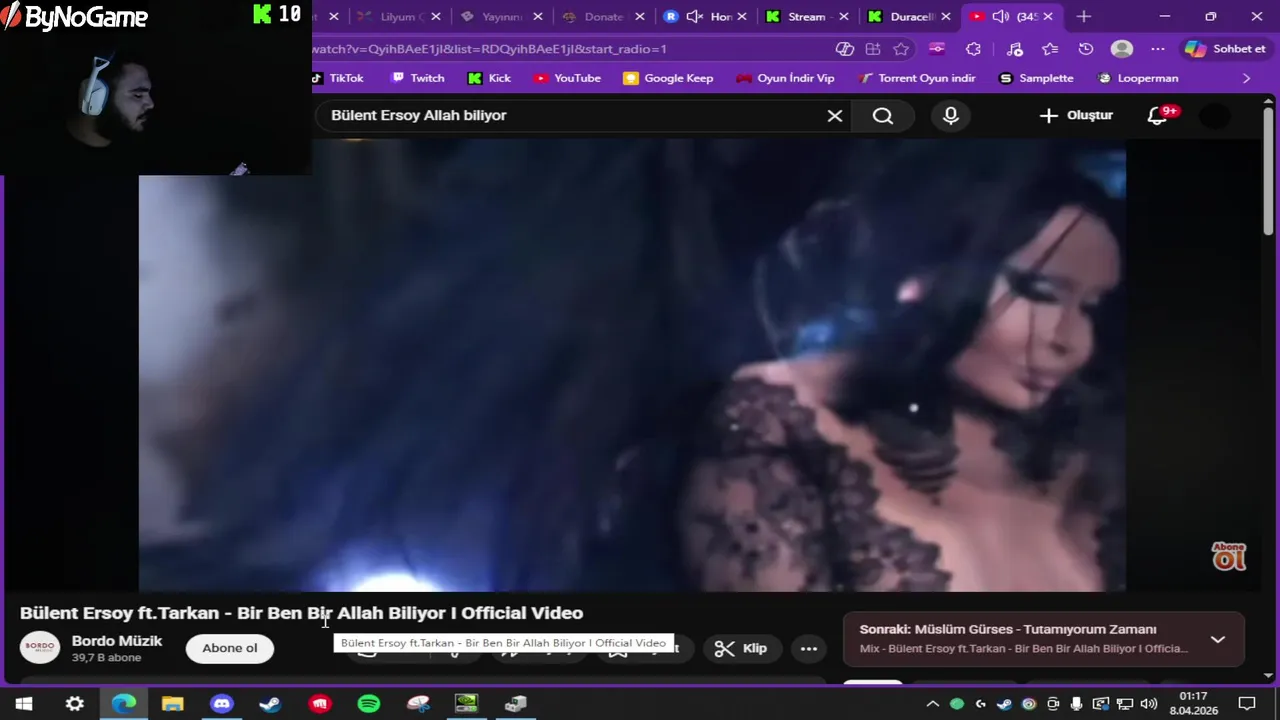This screenshot has width=1280, height=720.
Task: Open the video's three-dot more actions menu
Action: 809,648
